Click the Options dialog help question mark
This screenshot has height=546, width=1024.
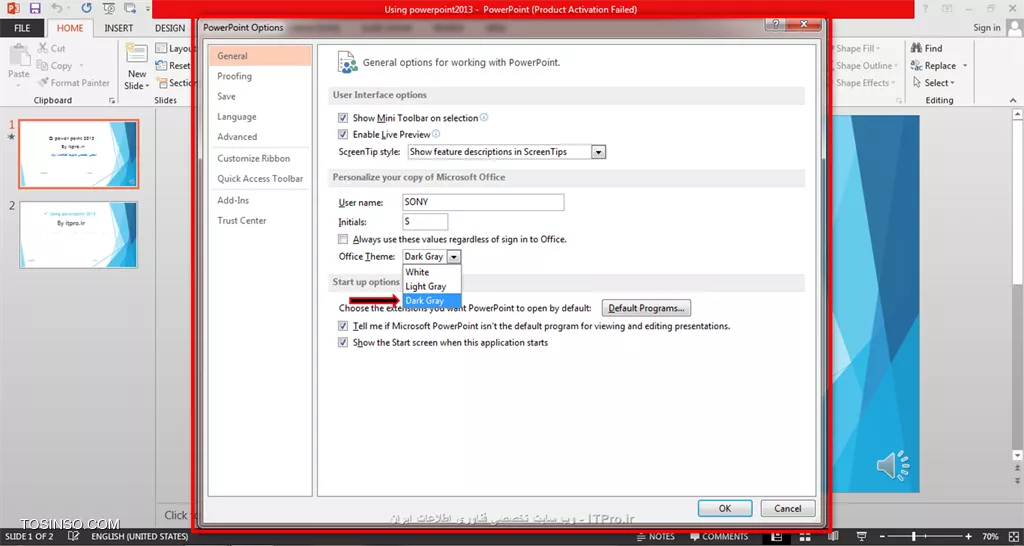[775, 24]
